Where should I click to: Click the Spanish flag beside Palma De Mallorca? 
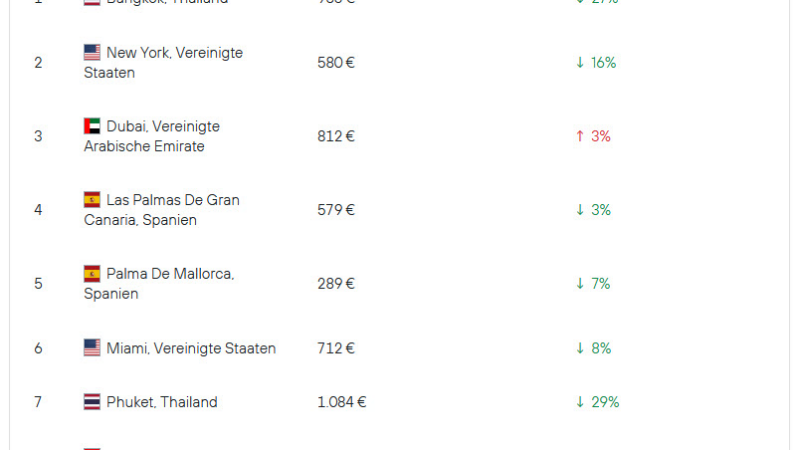(x=92, y=273)
